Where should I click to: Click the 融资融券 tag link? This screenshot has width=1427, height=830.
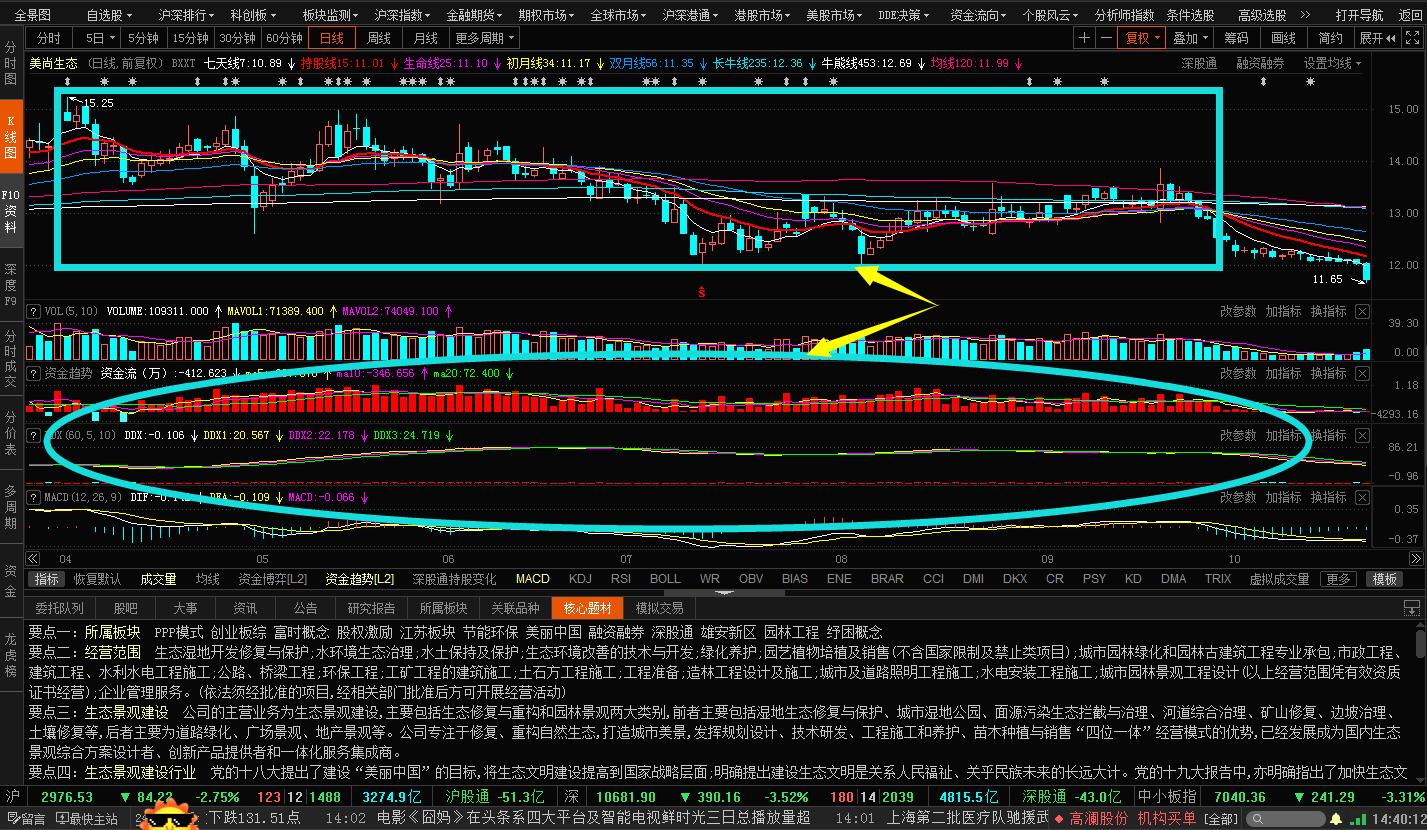pos(1261,63)
